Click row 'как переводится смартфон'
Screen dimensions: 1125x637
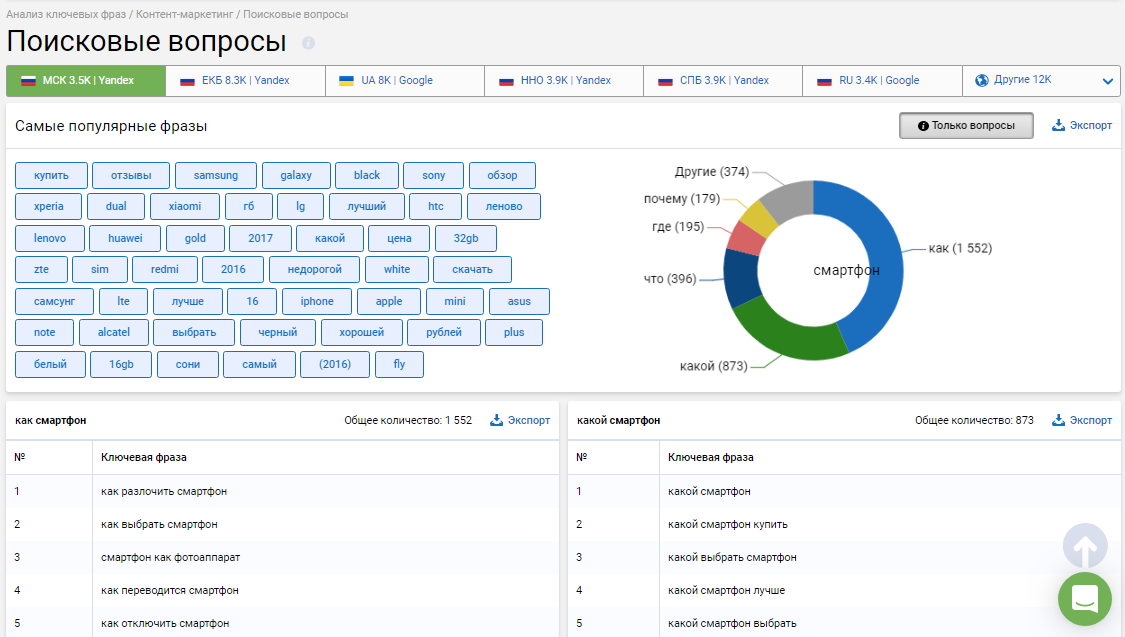tap(282, 590)
